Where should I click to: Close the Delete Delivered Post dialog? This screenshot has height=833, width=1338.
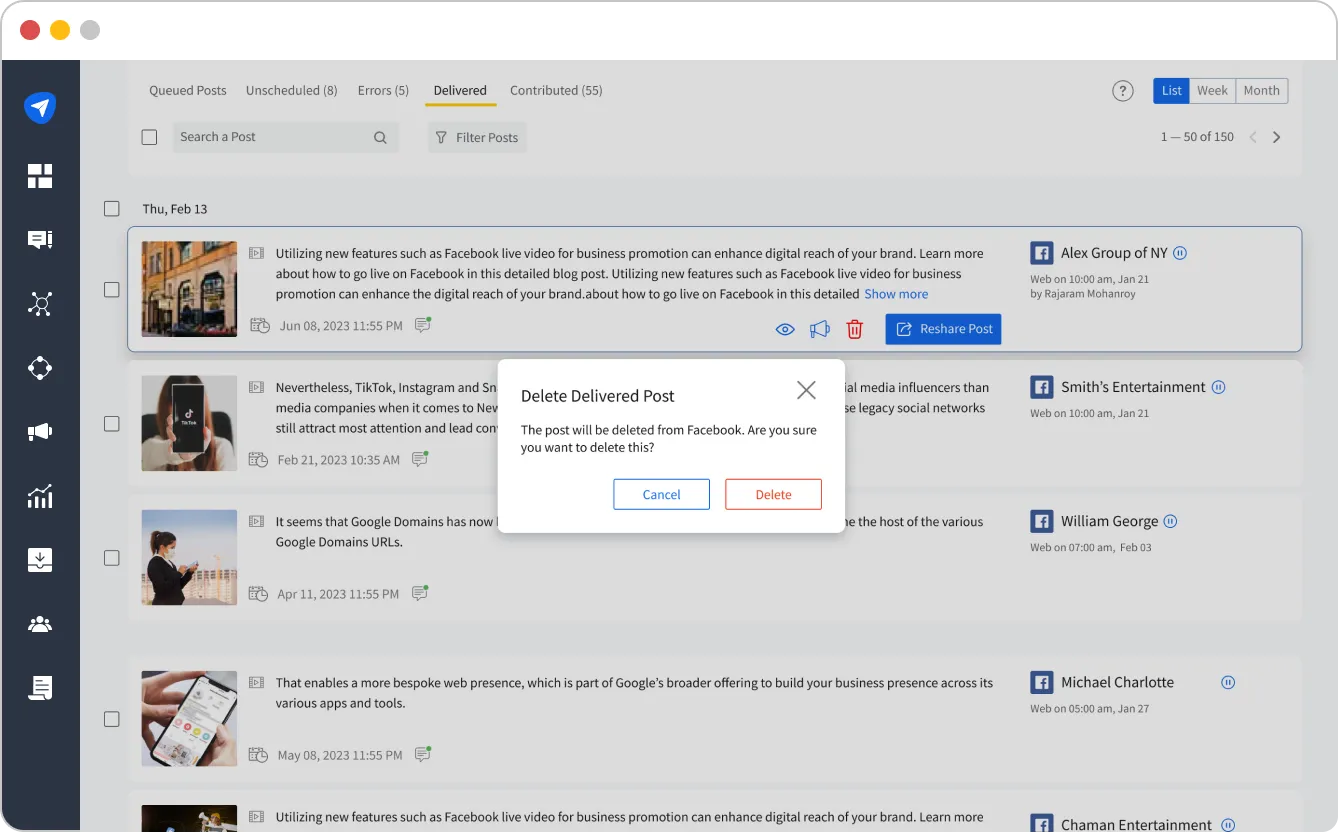pos(806,391)
